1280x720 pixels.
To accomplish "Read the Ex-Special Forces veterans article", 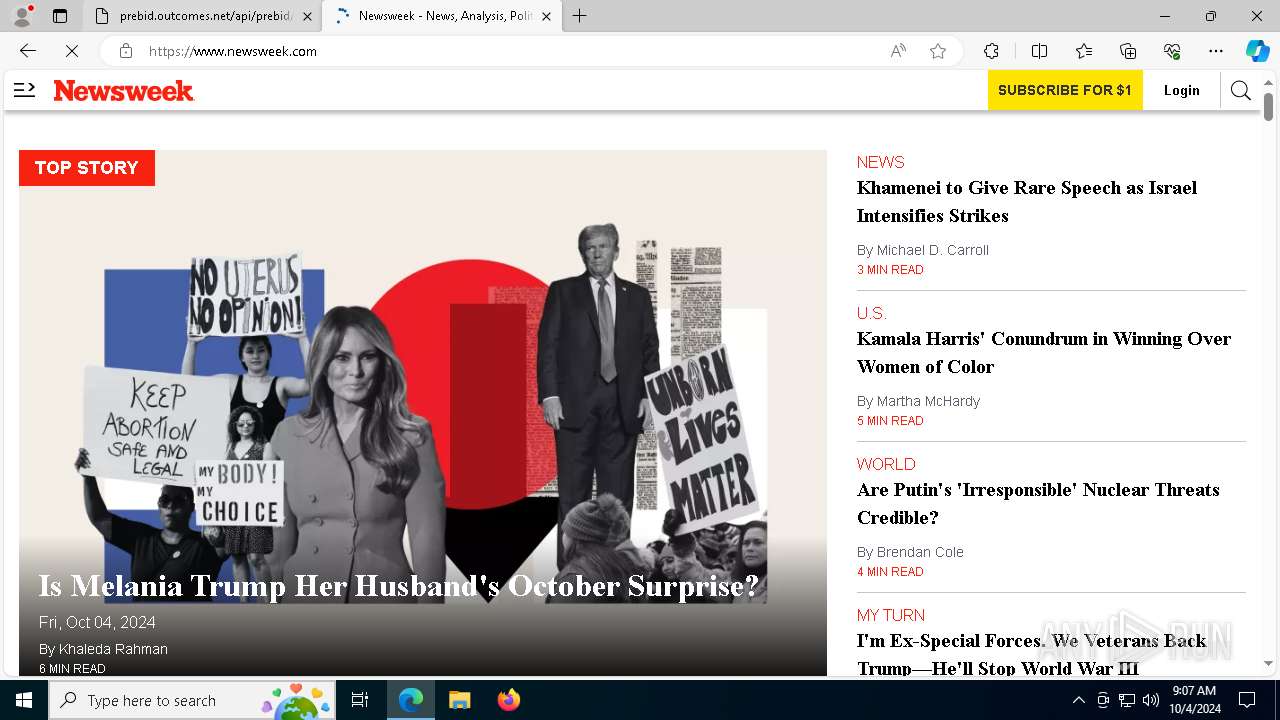I will tap(1031, 654).
